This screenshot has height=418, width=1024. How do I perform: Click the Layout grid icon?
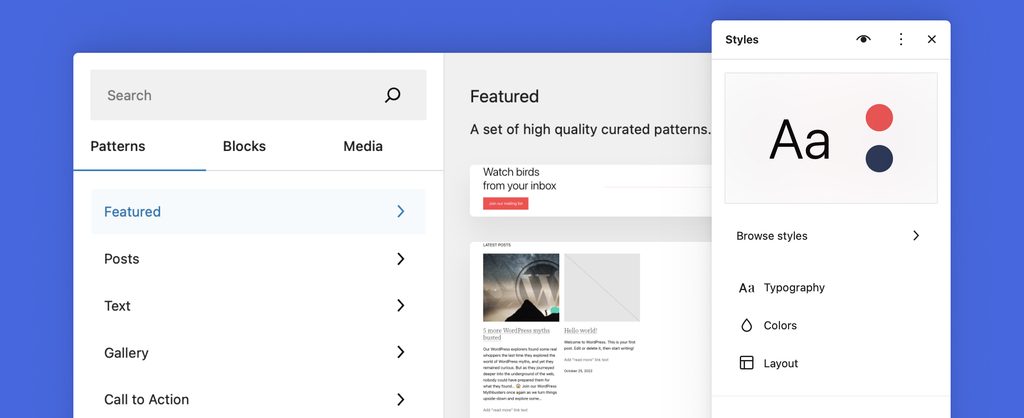pyautogui.click(x=746, y=363)
